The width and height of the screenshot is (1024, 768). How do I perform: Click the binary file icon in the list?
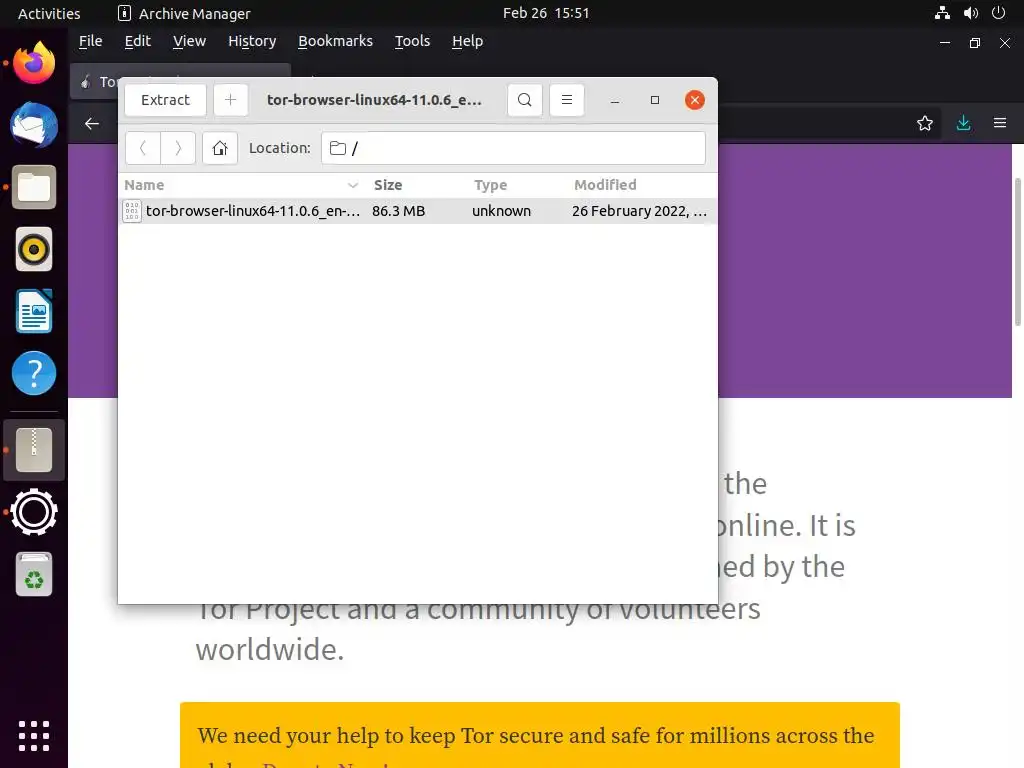(132, 211)
